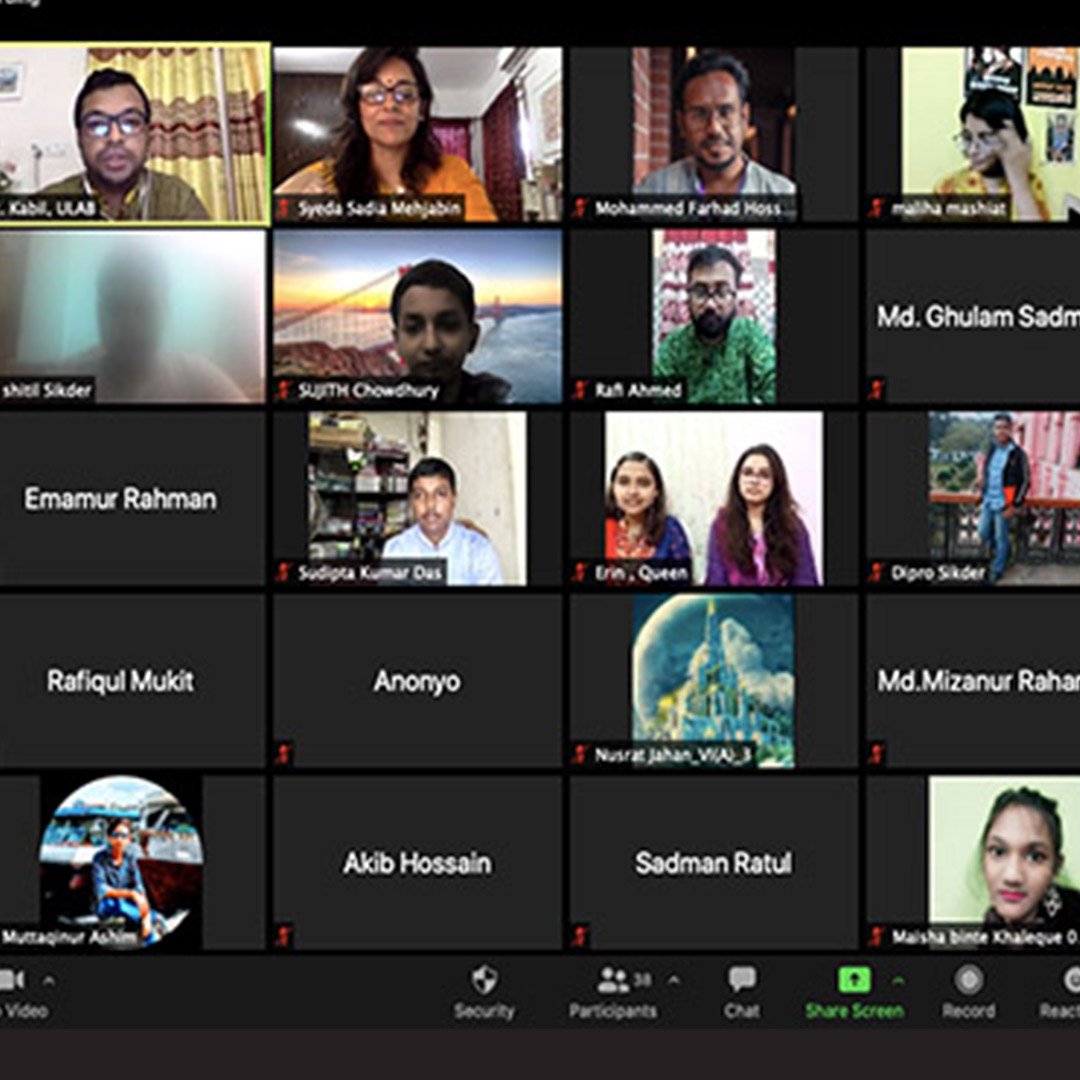Select SUJITH Chowdhury's bridge-background video tile

417,316
